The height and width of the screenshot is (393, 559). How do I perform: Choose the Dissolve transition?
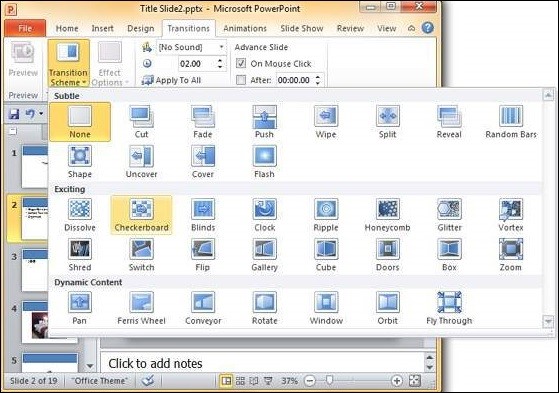[80, 215]
